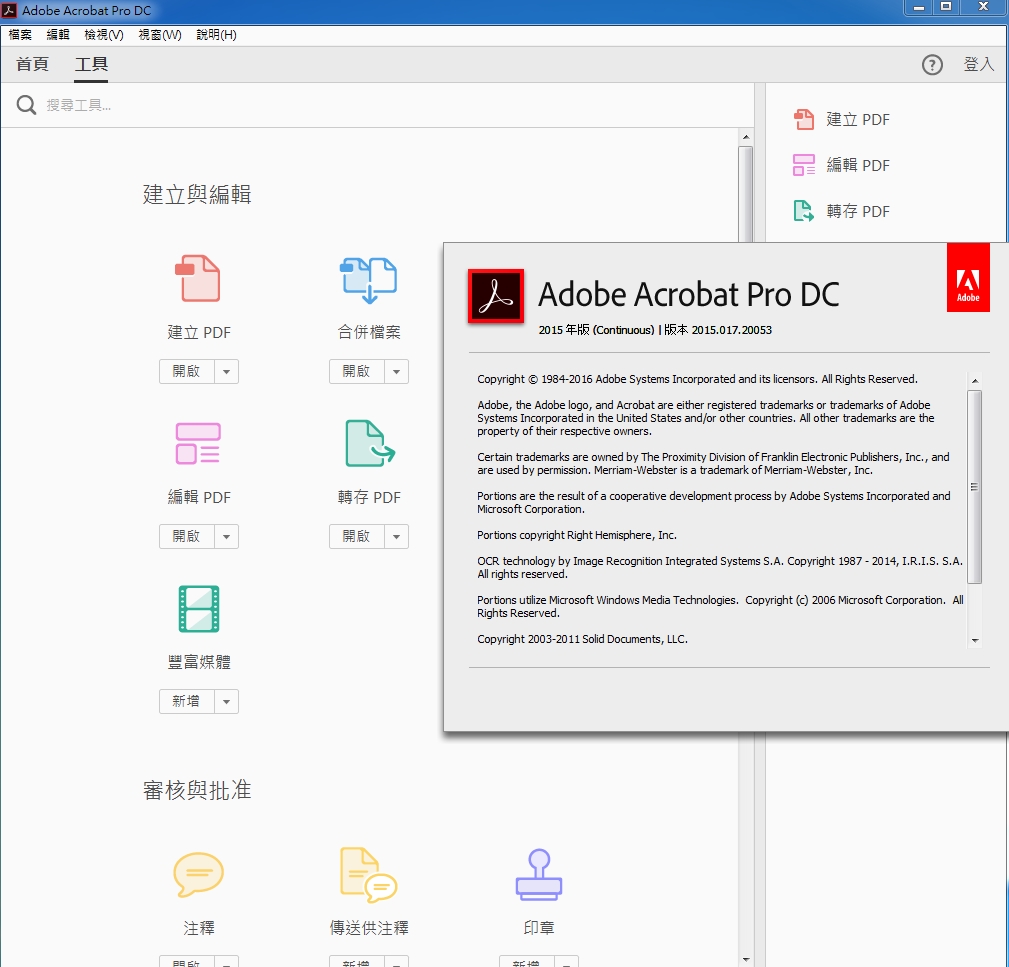
Task: Switch to the 工具 tab
Action: (x=91, y=64)
